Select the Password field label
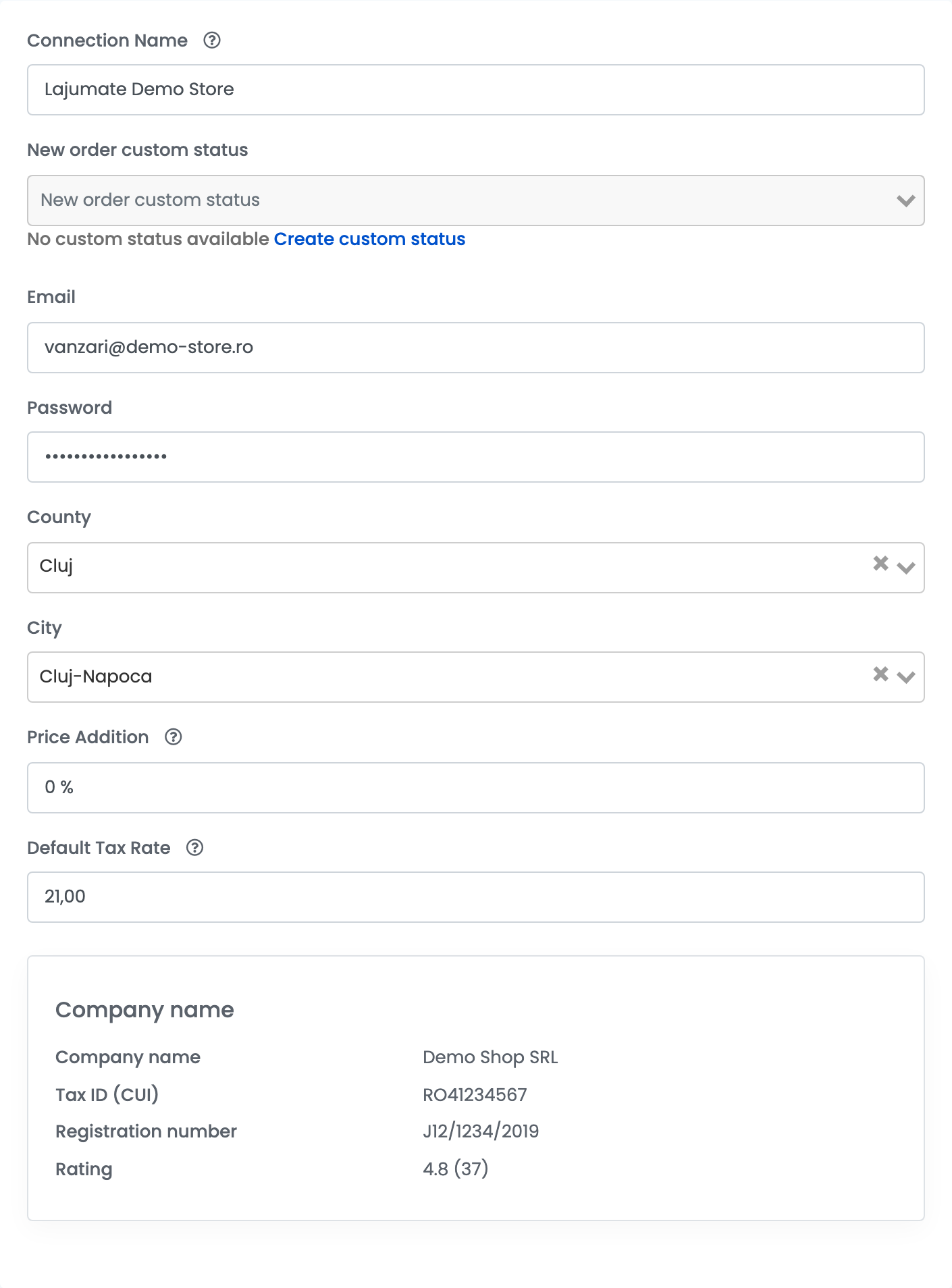The width and height of the screenshot is (952, 1288). pos(70,408)
